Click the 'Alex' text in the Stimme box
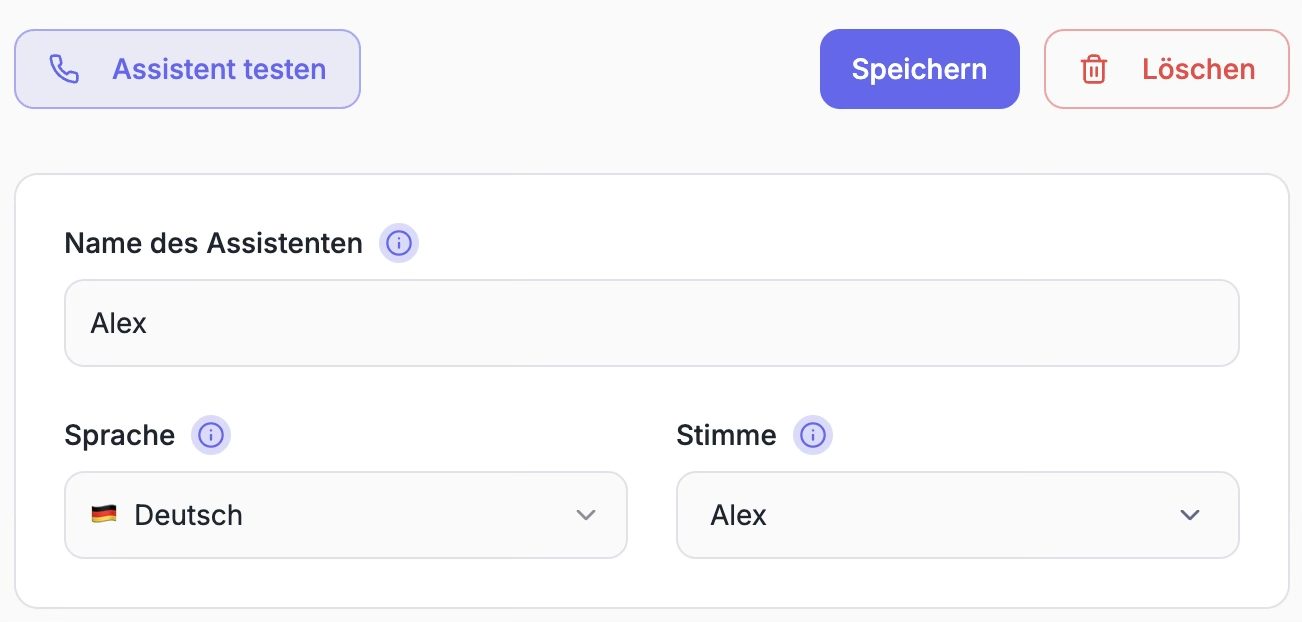The width and height of the screenshot is (1302, 622). click(x=738, y=515)
